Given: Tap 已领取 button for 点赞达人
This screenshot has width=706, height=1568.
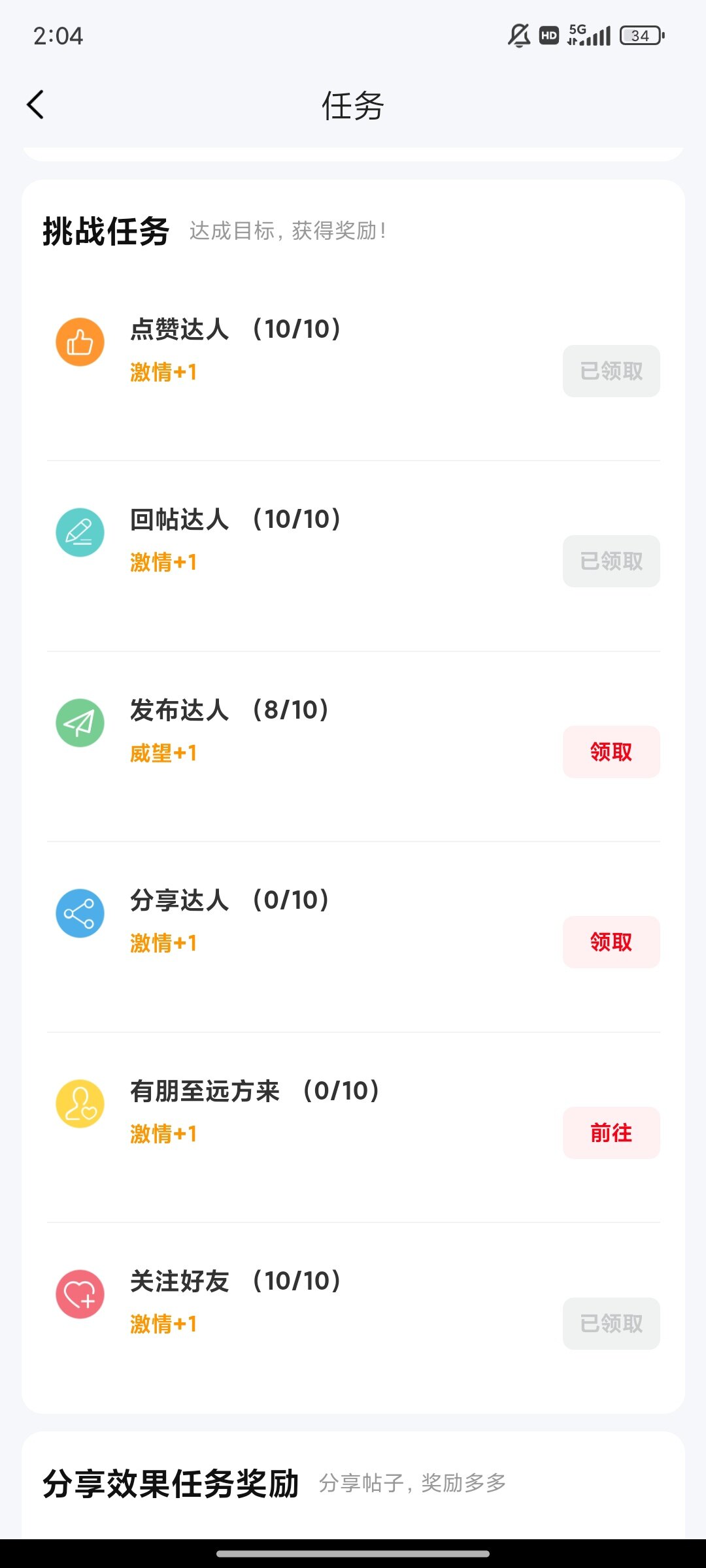Looking at the screenshot, I should (x=611, y=371).
